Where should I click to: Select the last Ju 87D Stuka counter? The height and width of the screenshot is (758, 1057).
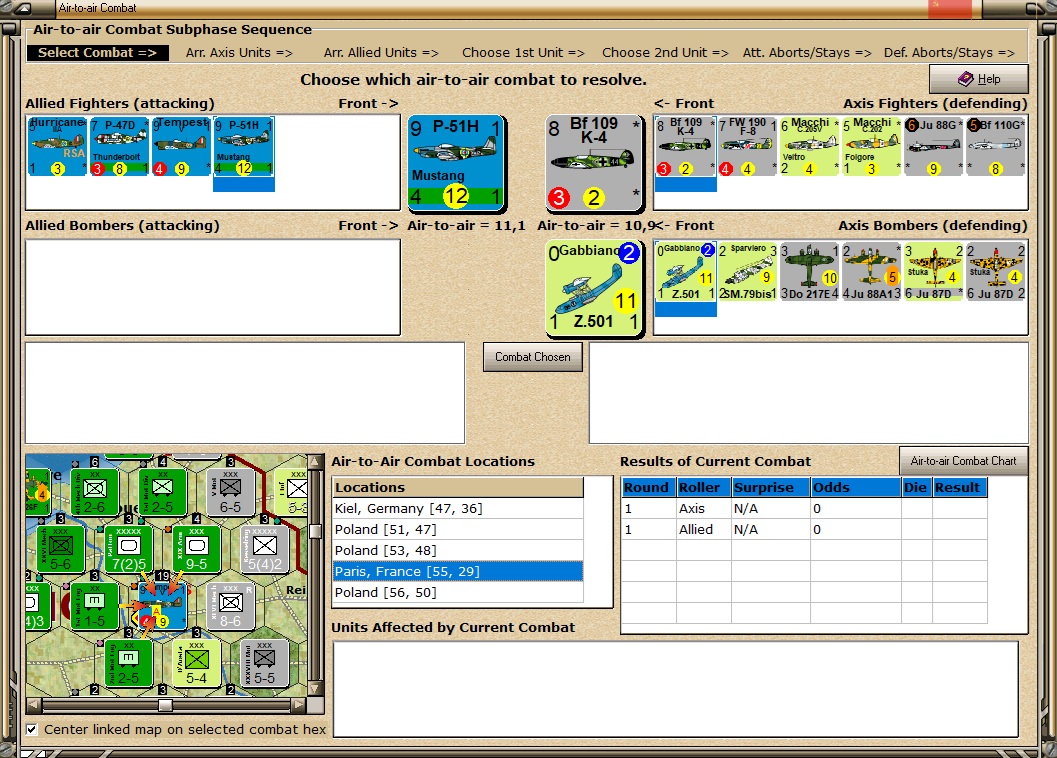point(996,271)
